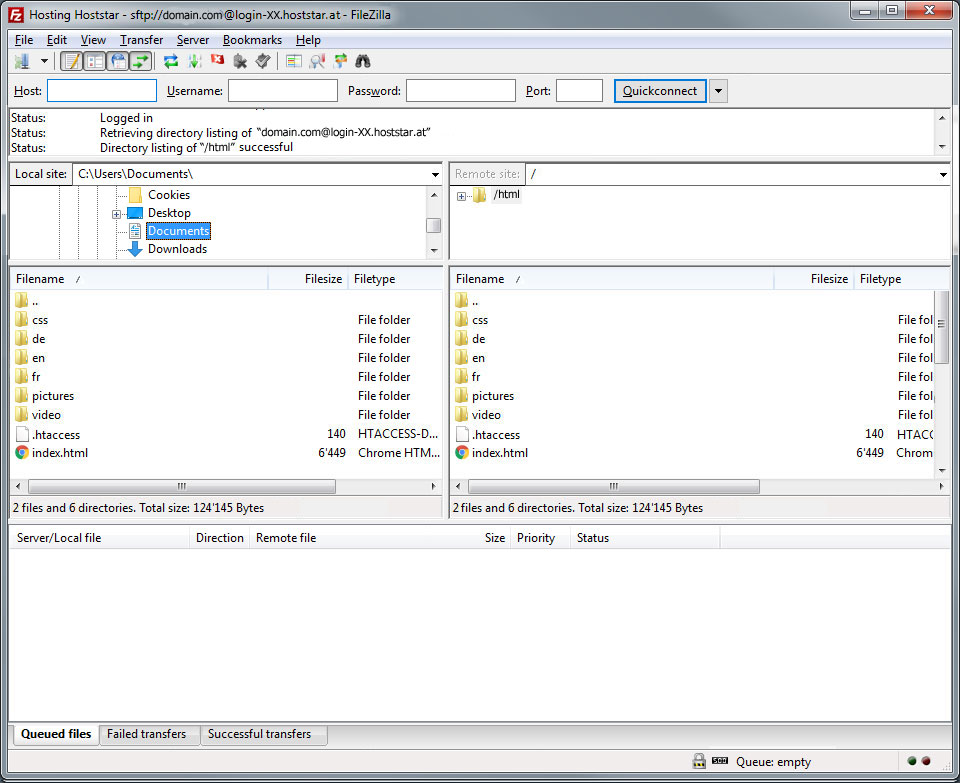This screenshot has height=783, width=960.
Task: Search remote files with binoculars icon
Action: coord(363,61)
